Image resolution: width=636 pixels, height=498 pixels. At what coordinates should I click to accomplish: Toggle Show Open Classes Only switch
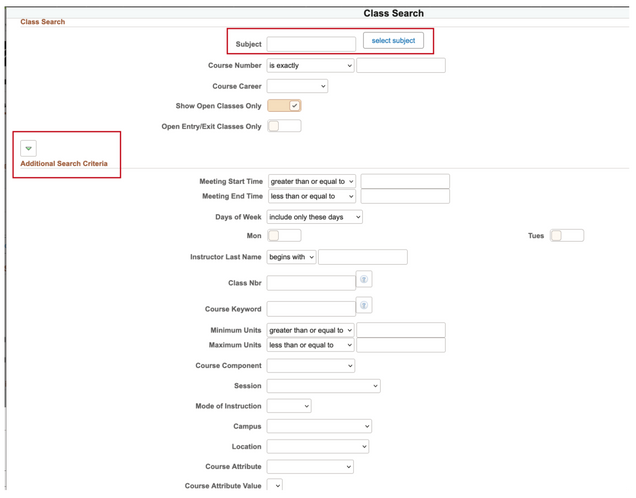tap(284, 106)
